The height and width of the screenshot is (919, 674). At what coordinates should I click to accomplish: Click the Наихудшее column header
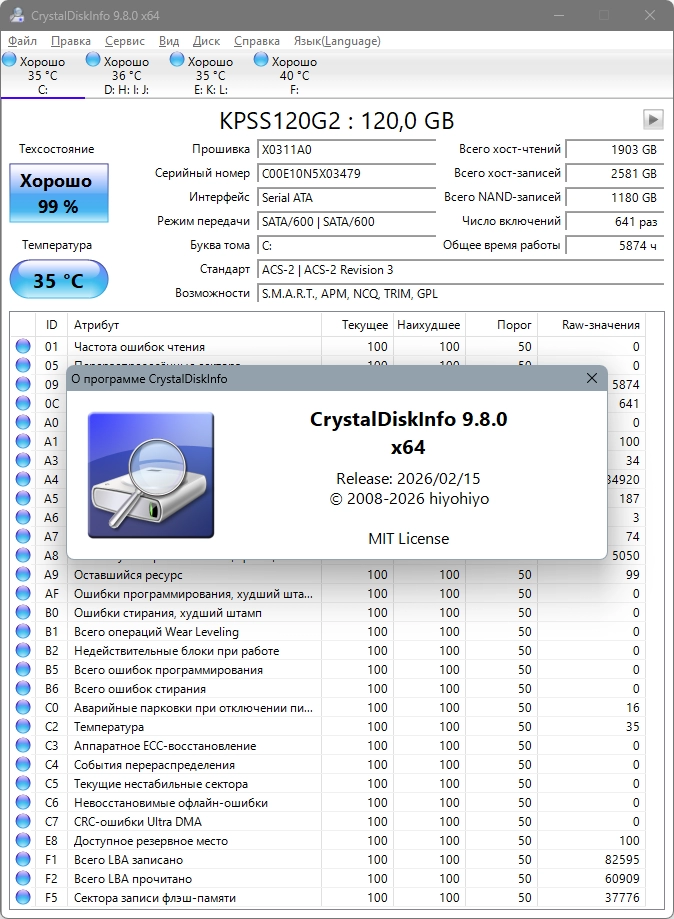[430, 325]
